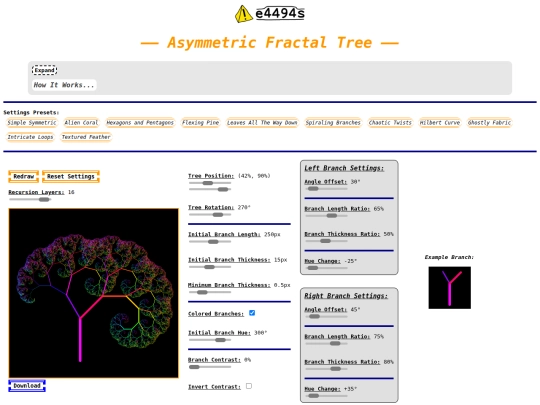The image size is (540, 405).
Task: Apply the Leaves All The Way Down preset
Action: tap(262, 123)
